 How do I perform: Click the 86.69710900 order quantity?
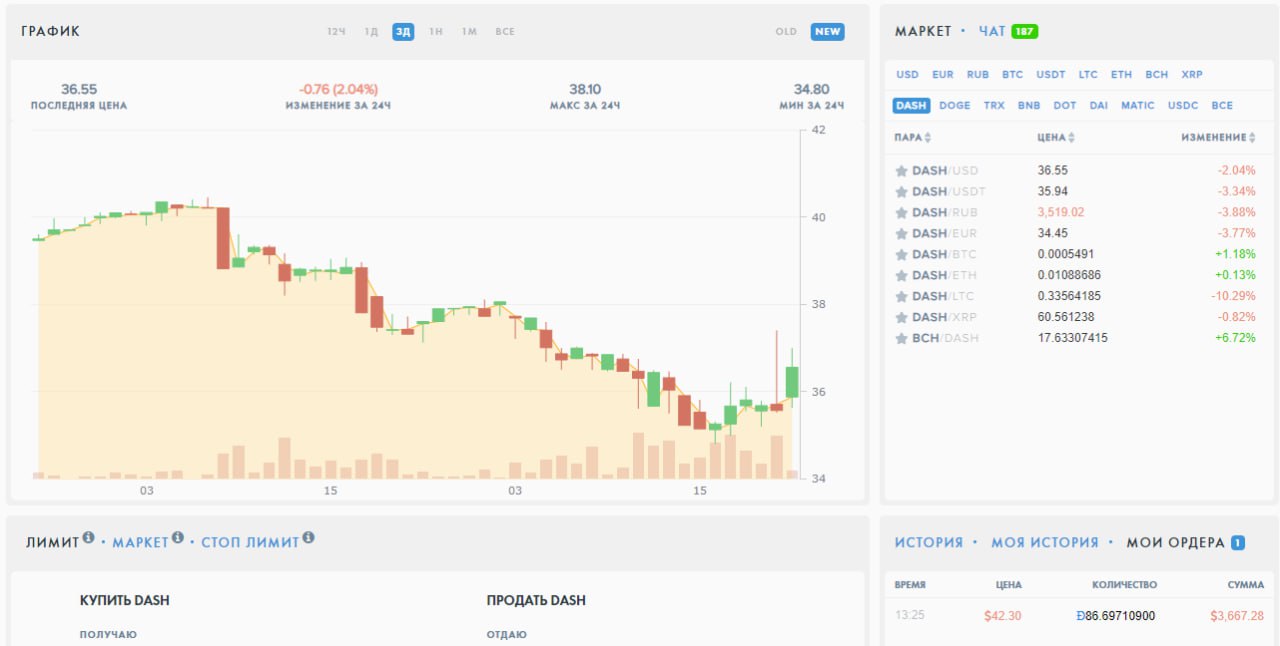[1115, 616]
